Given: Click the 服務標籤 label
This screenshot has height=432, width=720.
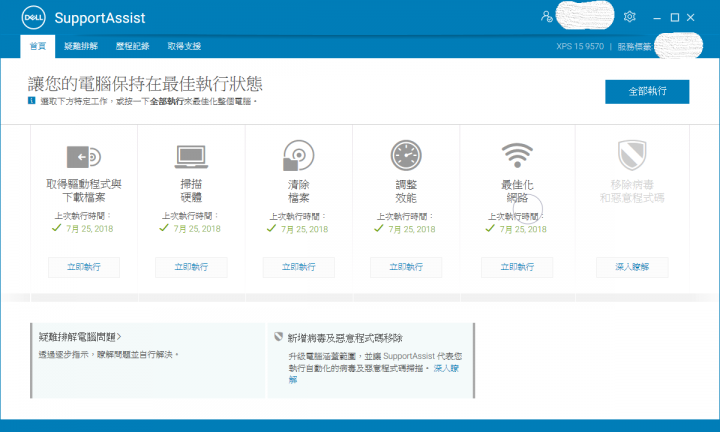Looking at the screenshot, I should coord(634,46).
